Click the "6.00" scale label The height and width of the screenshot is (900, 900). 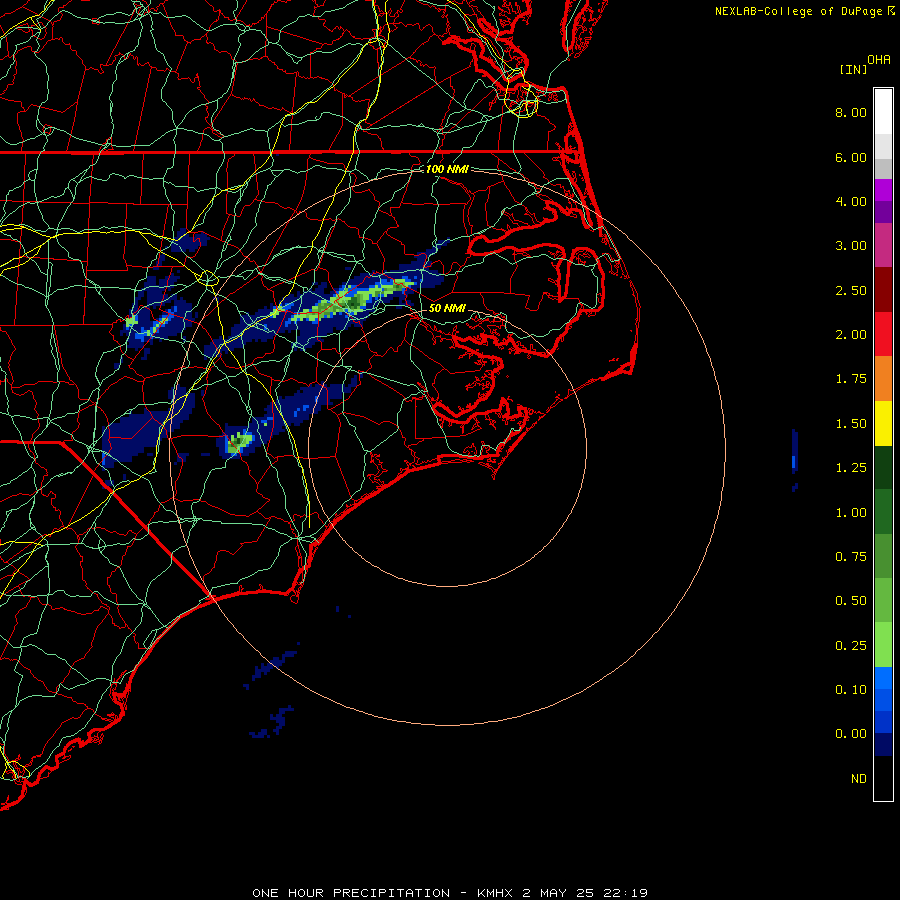point(851,157)
